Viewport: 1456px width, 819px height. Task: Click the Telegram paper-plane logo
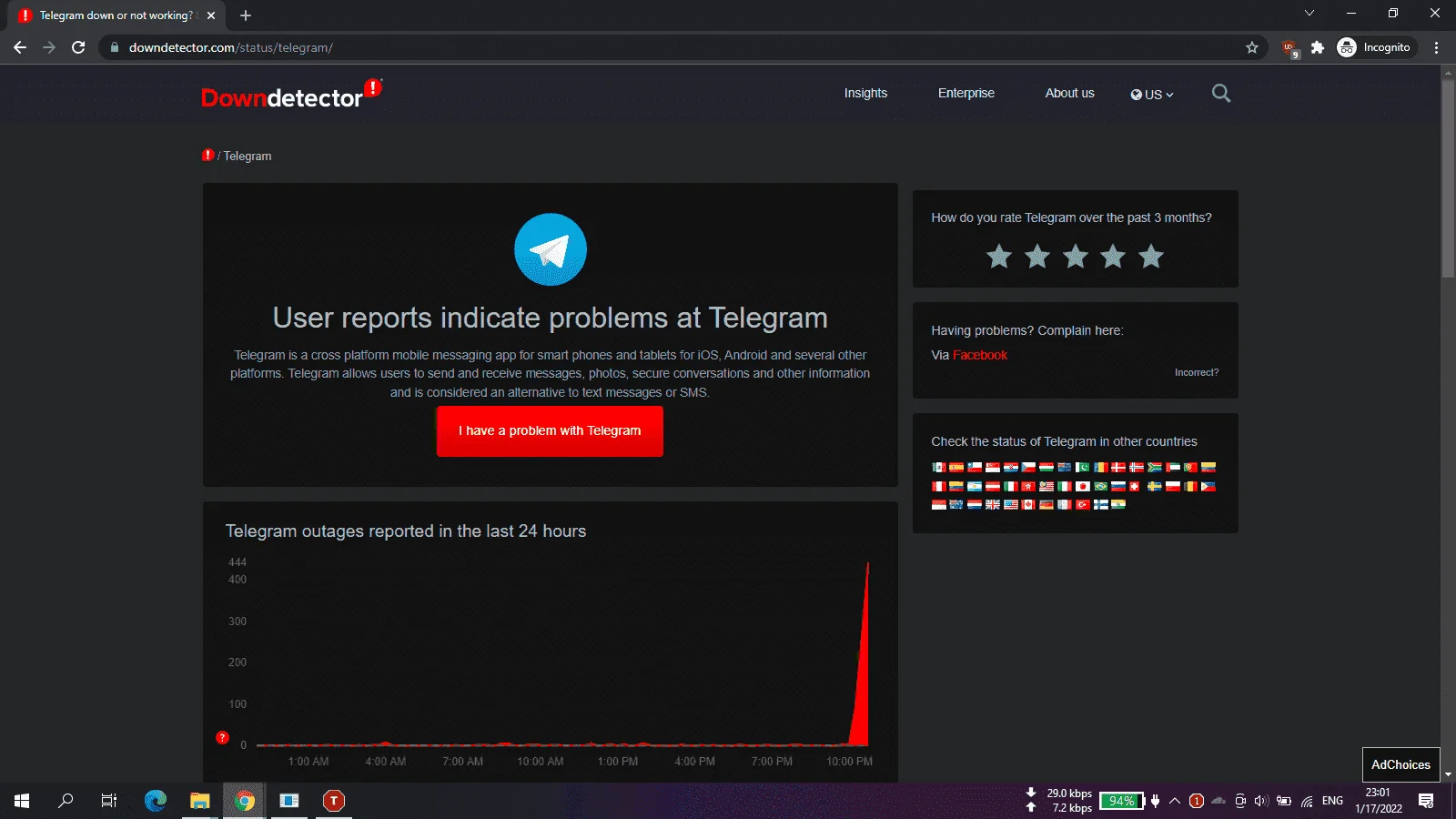click(x=551, y=249)
